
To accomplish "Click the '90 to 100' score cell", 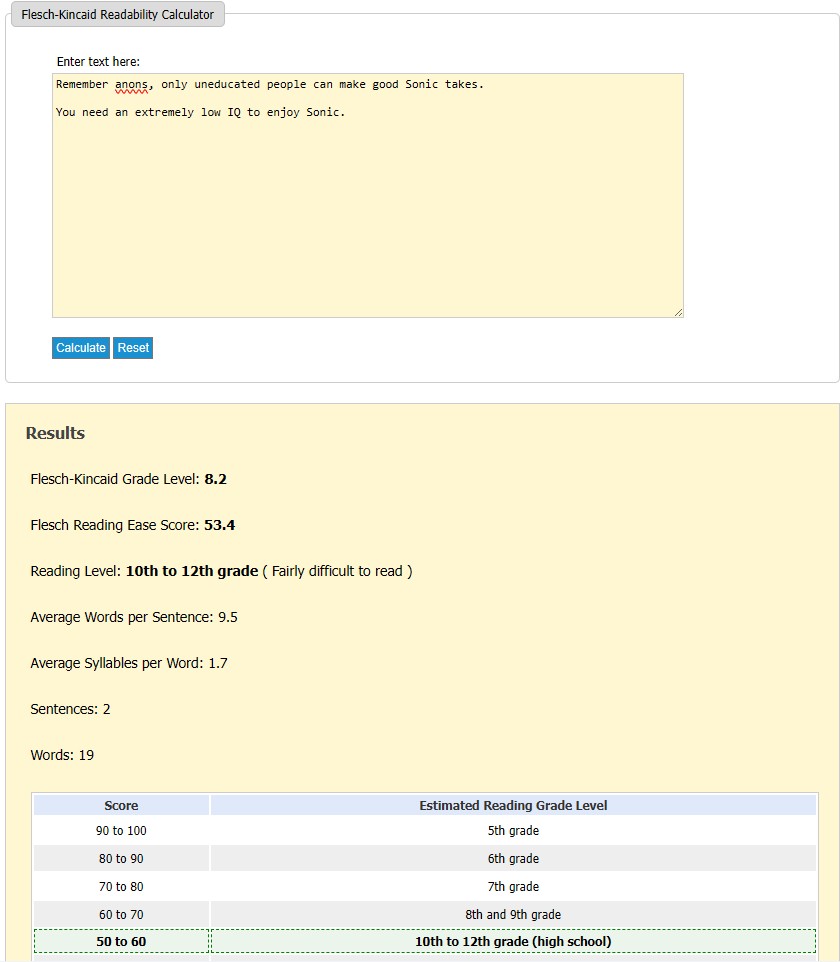I will tap(121, 831).
